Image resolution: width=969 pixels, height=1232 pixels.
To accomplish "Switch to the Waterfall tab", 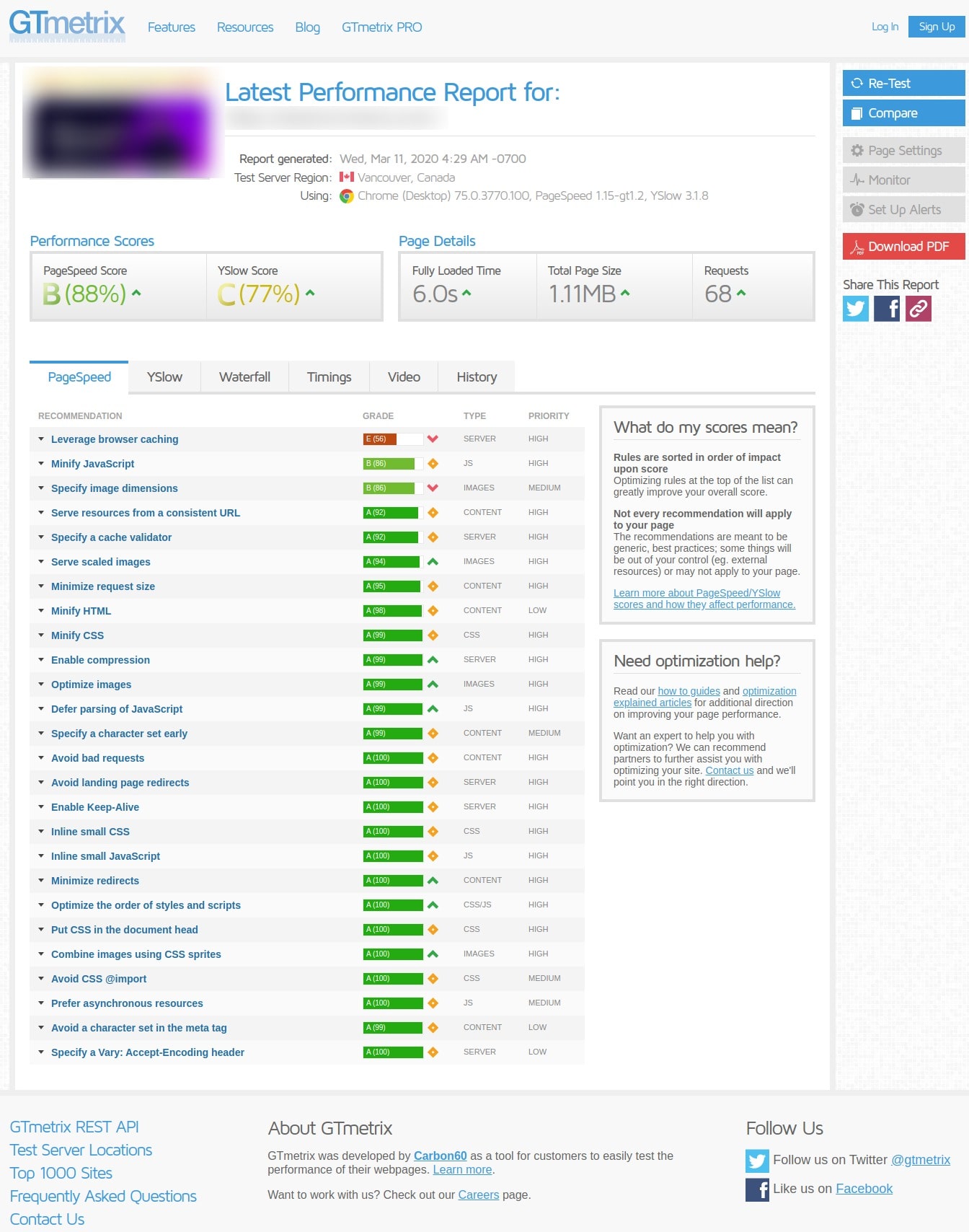I will (244, 377).
